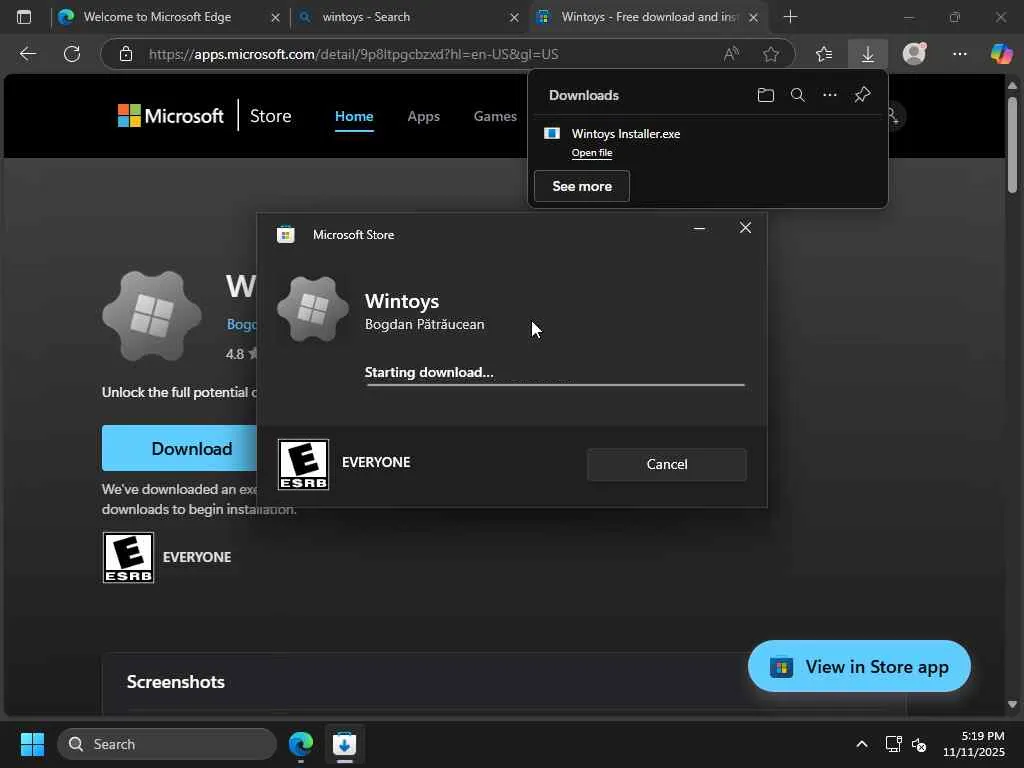Image resolution: width=1024 pixels, height=768 pixels.
Task: Cancel the Wintoys download
Action: coord(667,464)
